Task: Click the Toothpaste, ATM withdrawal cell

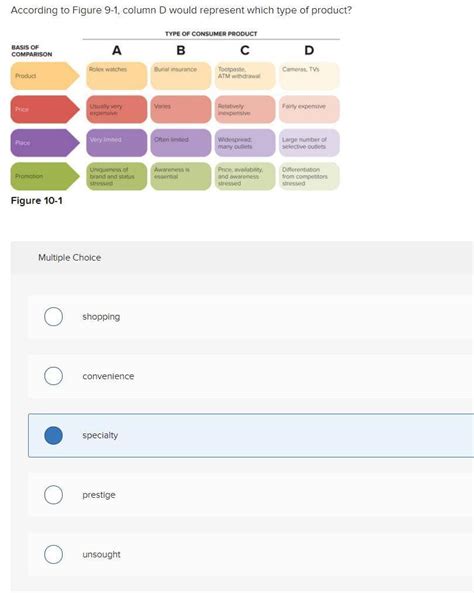Action: pyautogui.click(x=245, y=76)
